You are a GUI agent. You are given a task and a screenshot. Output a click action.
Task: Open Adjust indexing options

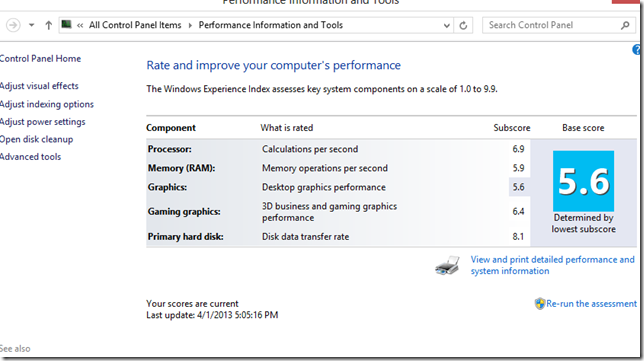tap(47, 104)
